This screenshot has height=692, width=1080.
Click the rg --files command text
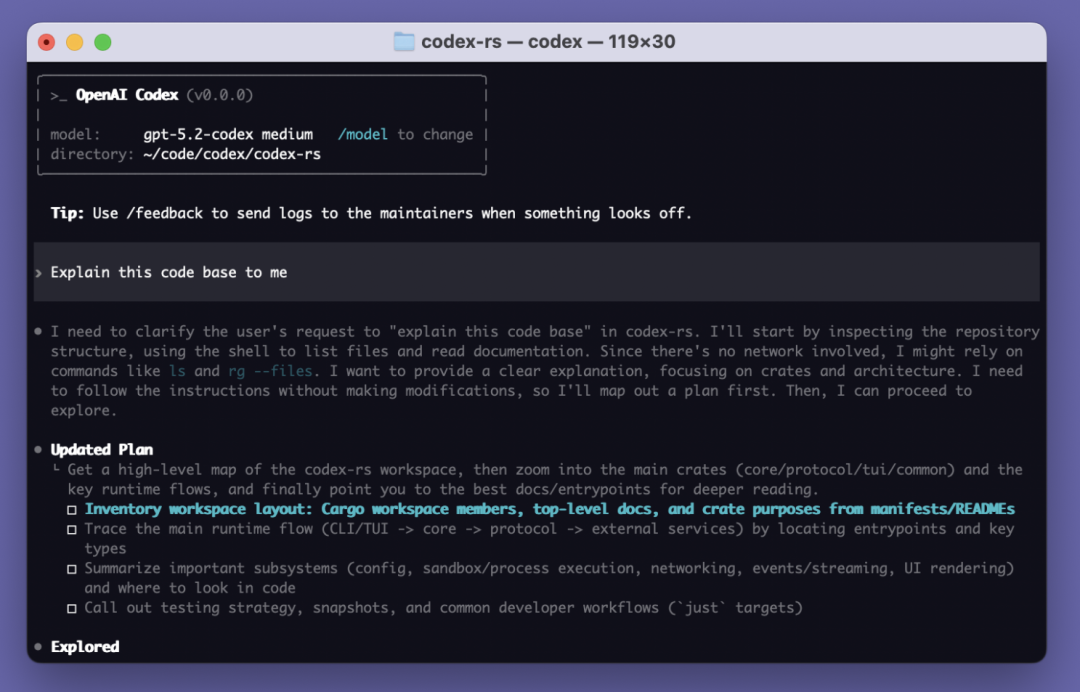click(x=270, y=371)
